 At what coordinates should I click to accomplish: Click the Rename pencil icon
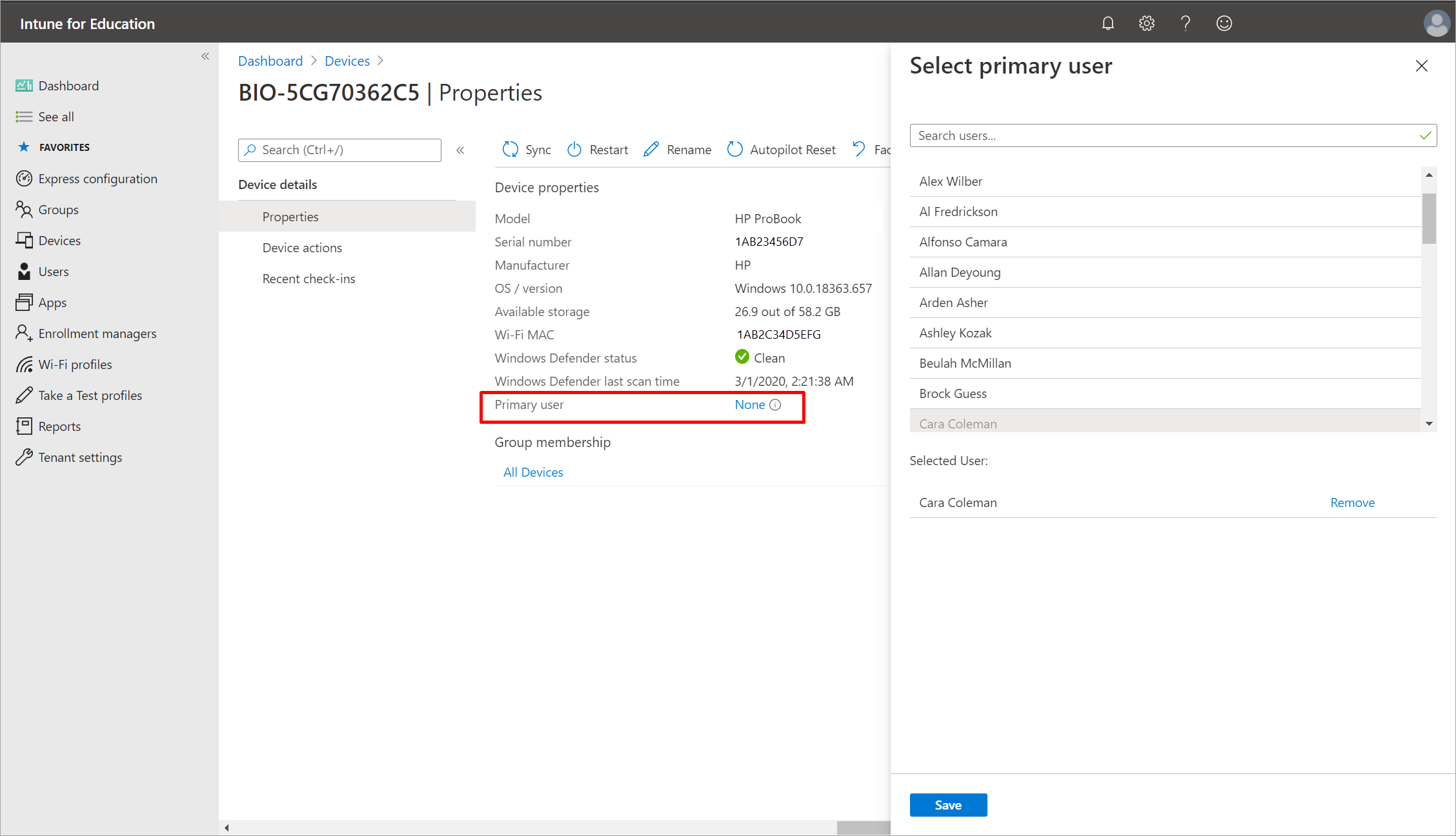click(651, 150)
